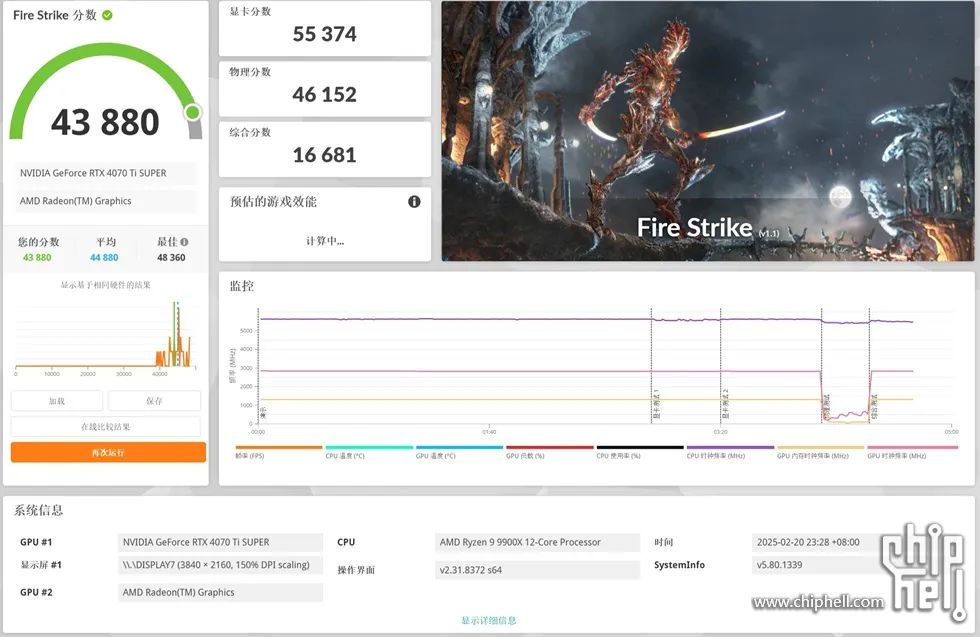Click 'AMD Radeon(TM) Graphics' below the gauge
This screenshot has width=980, height=637.
tap(106, 201)
